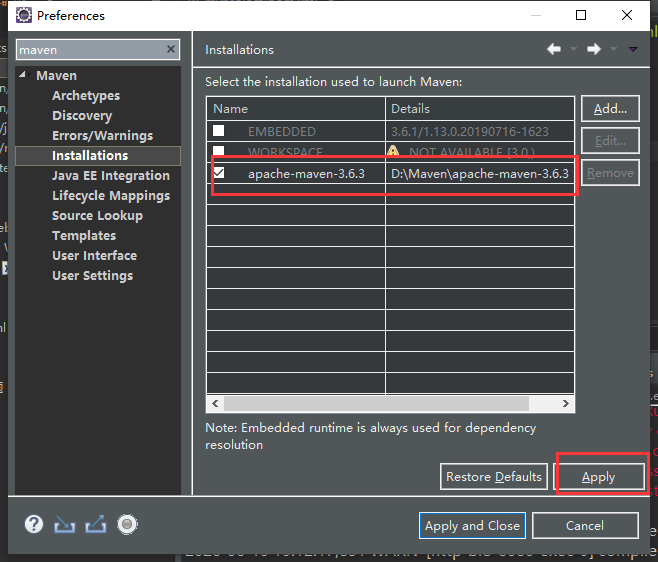
Task: Select the 3.6.1/1.13.0.20190716-1623 details cell
Action: 470,132
